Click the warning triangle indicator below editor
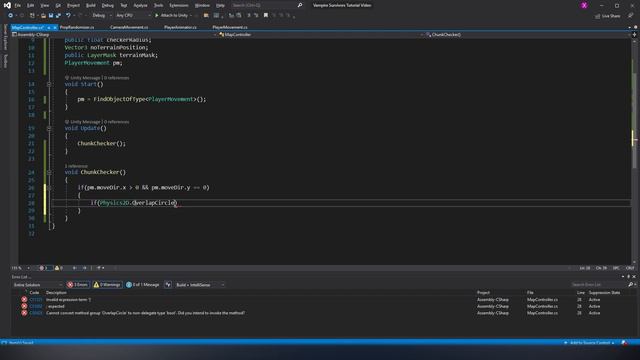The image size is (640, 360). 58,268
